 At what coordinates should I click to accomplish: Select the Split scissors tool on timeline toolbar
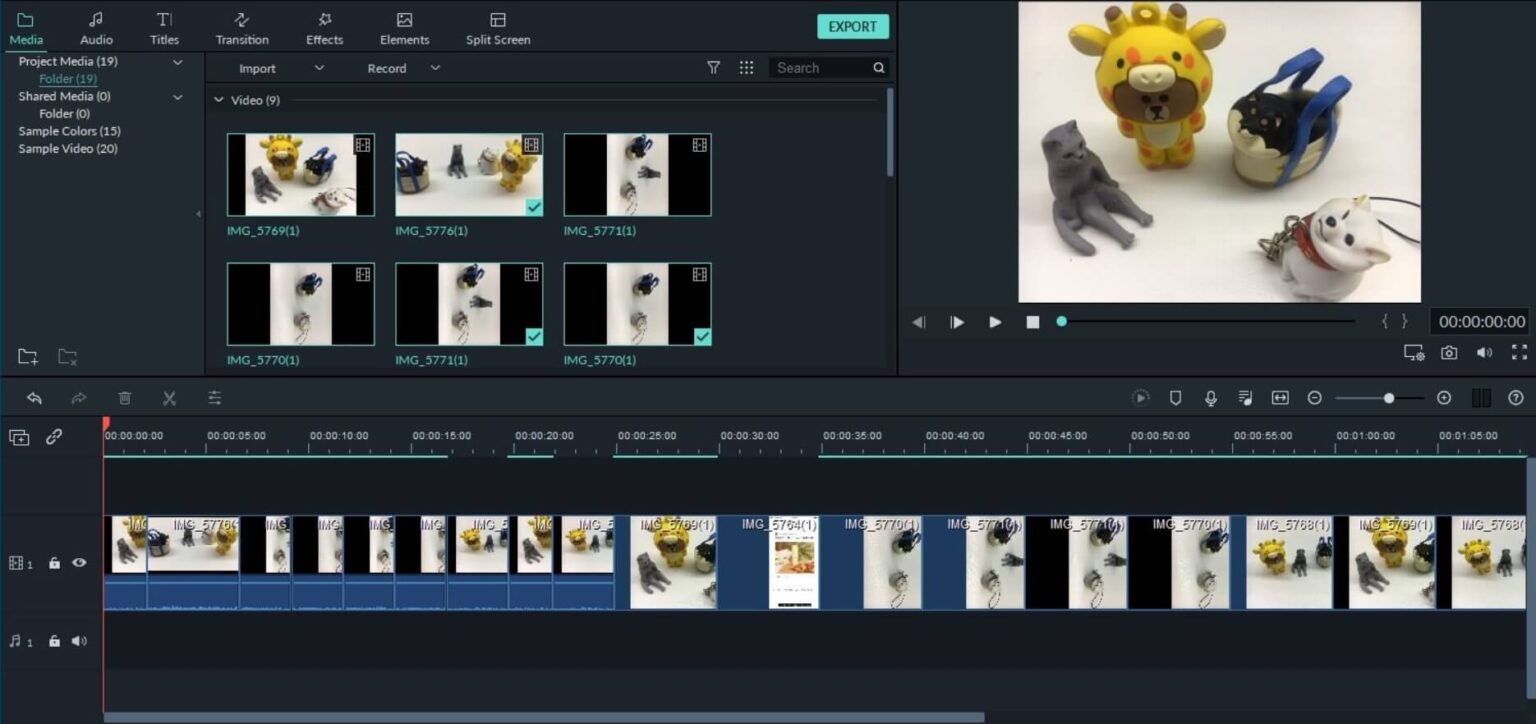(x=169, y=397)
